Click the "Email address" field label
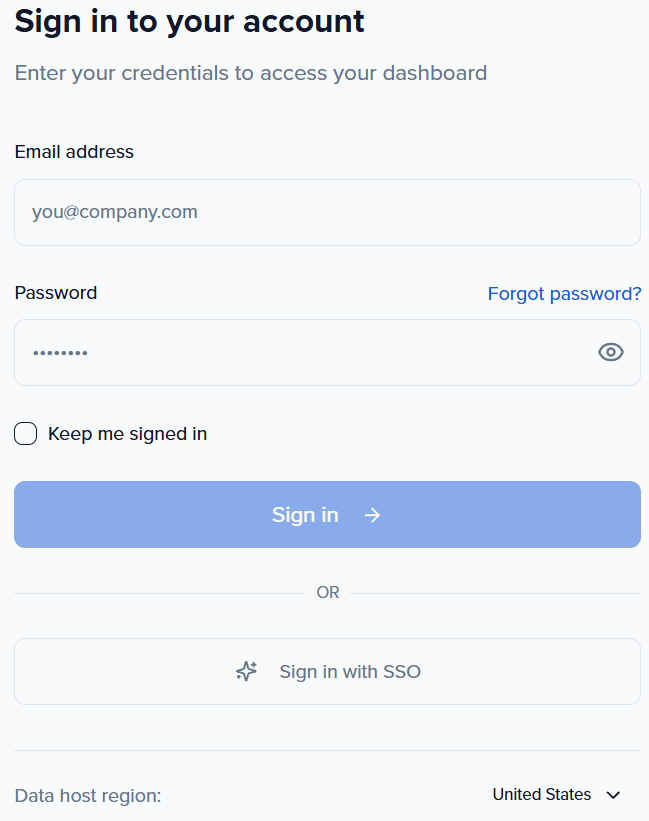 pyautogui.click(x=74, y=152)
